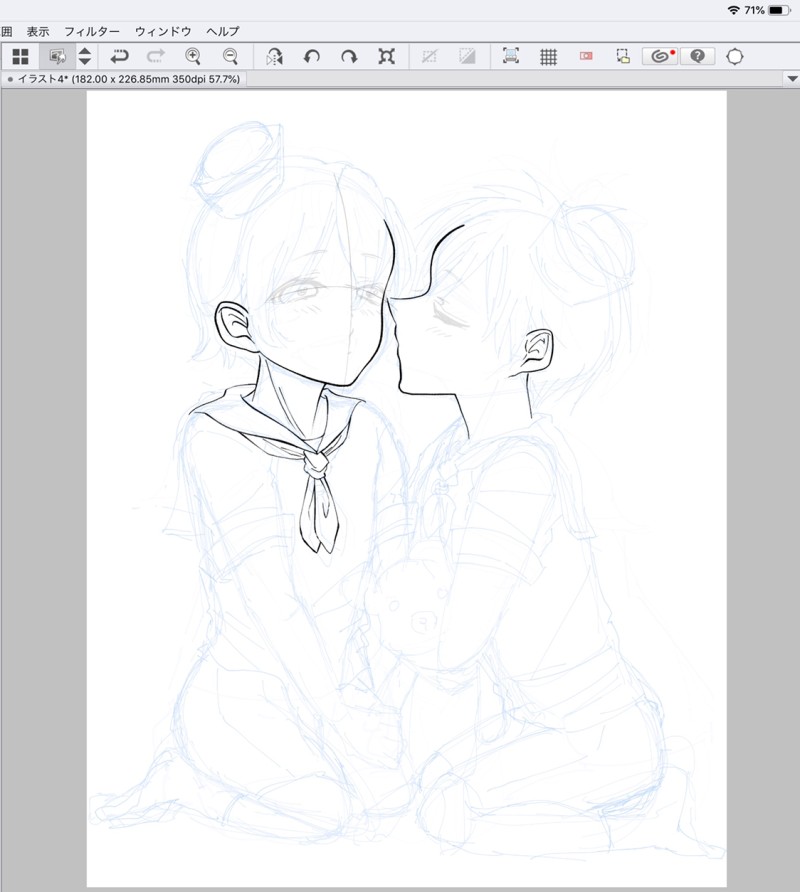Screen dimensions: 800x892
Task: Open the フィルター (Filter) menu
Action: 92,32
